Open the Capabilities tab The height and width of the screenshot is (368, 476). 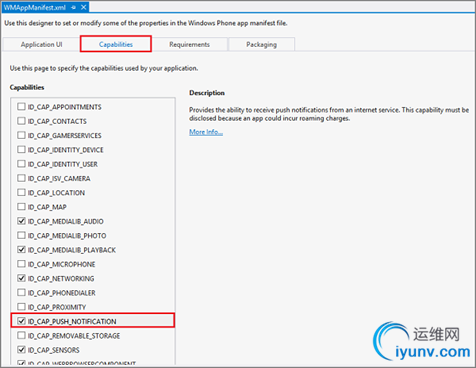point(116,44)
